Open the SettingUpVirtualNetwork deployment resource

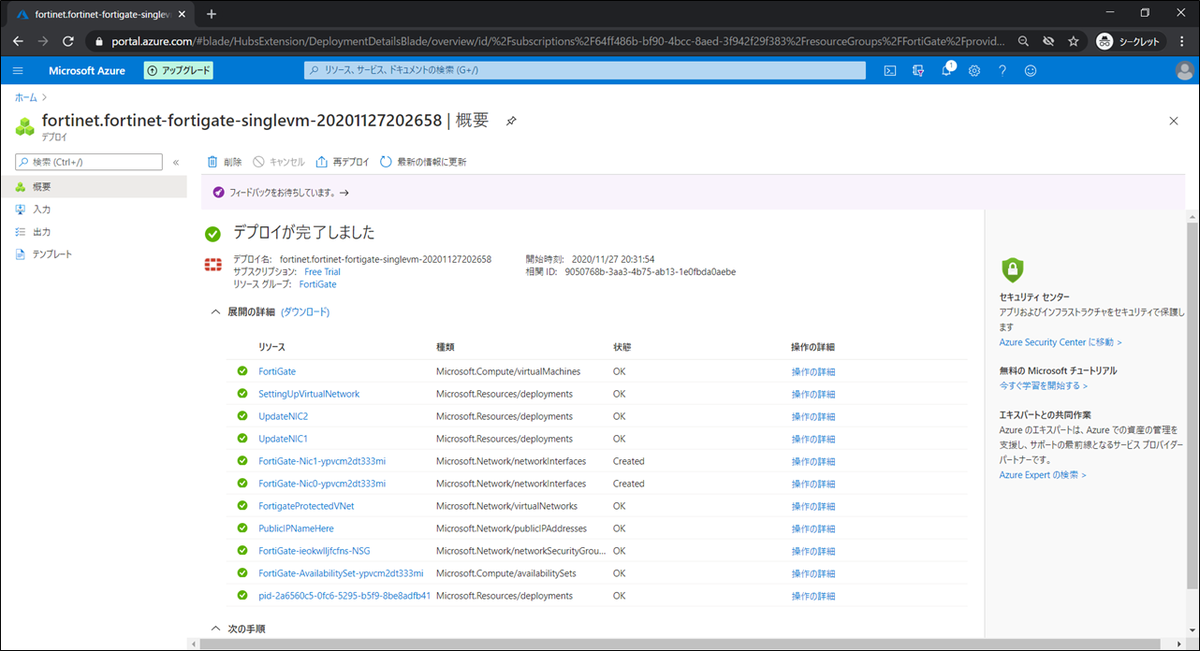(x=309, y=394)
